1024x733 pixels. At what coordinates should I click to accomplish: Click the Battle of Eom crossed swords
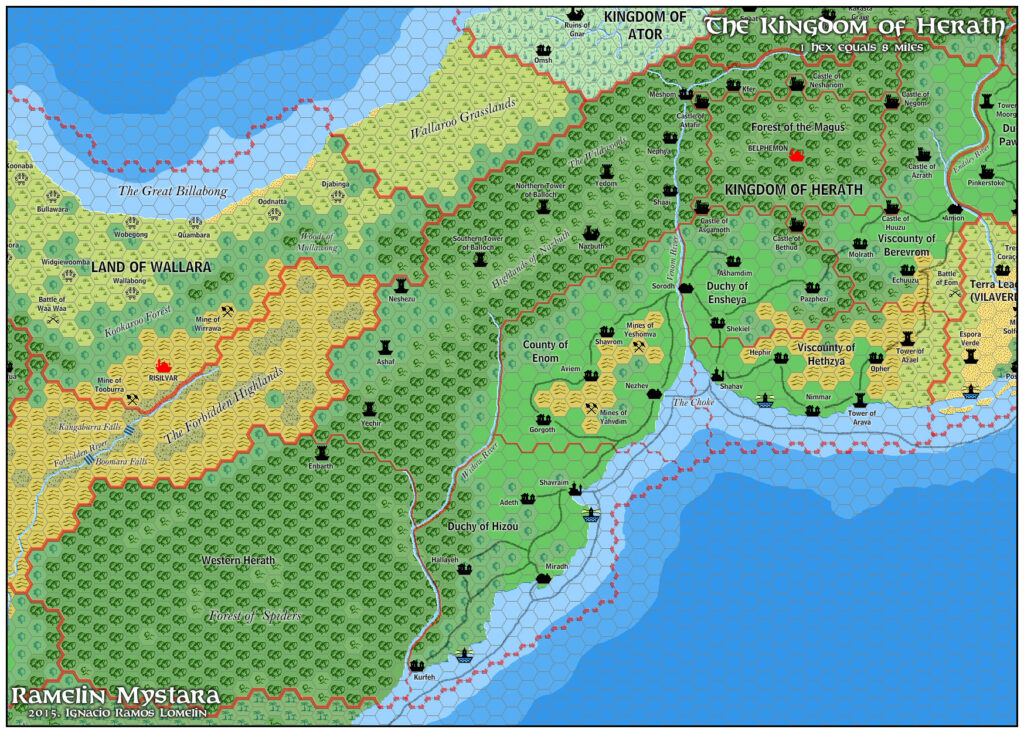pyautogui.click(x=955, y=293)
